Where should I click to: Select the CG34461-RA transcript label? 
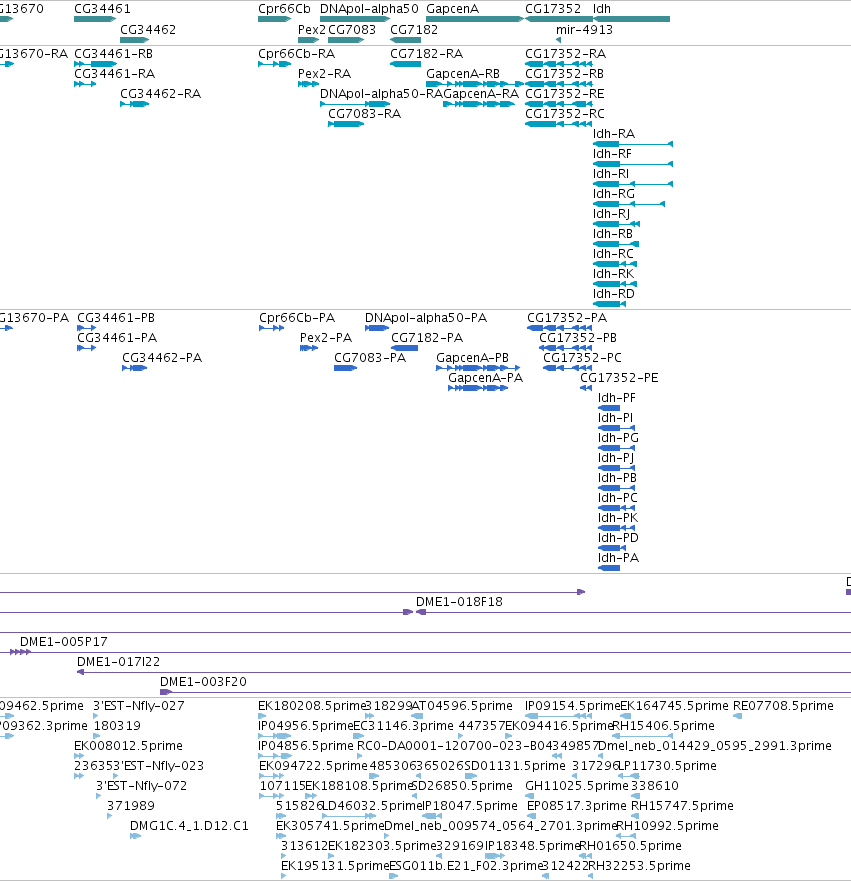click(x=115, y=74)
